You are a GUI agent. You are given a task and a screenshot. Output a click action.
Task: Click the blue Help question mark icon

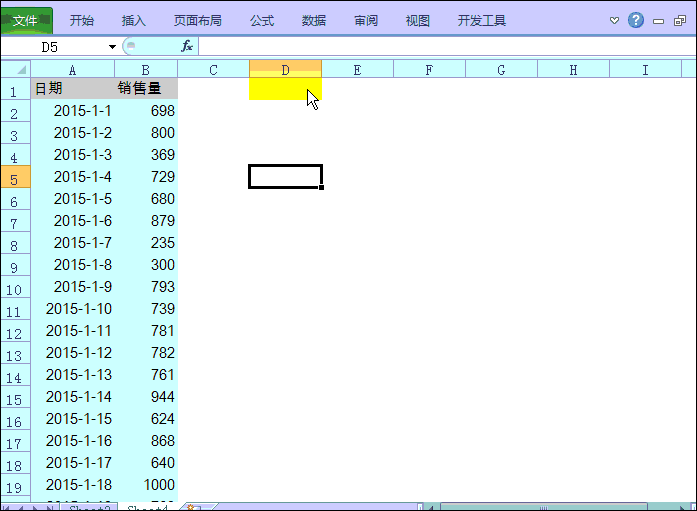[636, 20]
